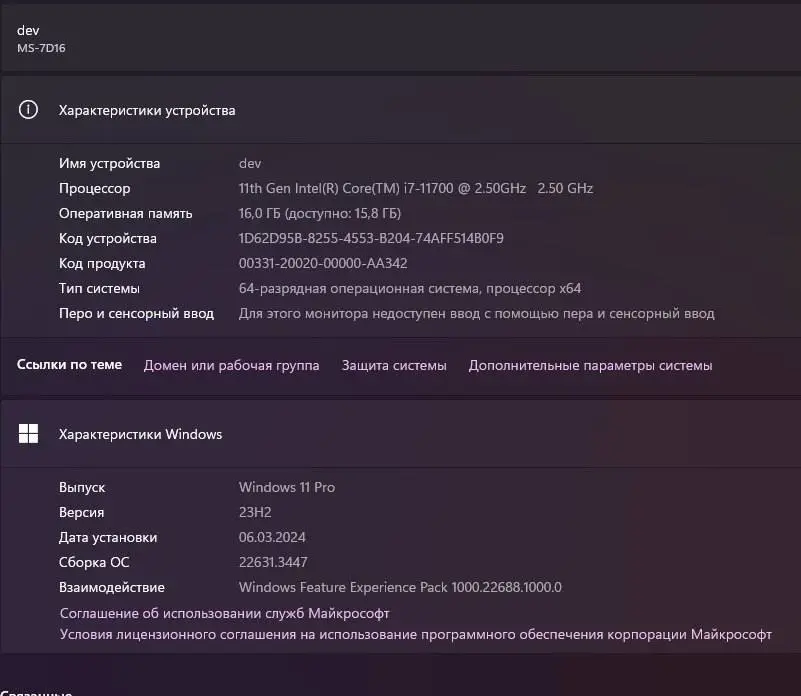The height and width of the screenshot is (696, 801).
Task: Open Соглашение об использовании служб Майкрософт
Action: click(x=224, y=613)
